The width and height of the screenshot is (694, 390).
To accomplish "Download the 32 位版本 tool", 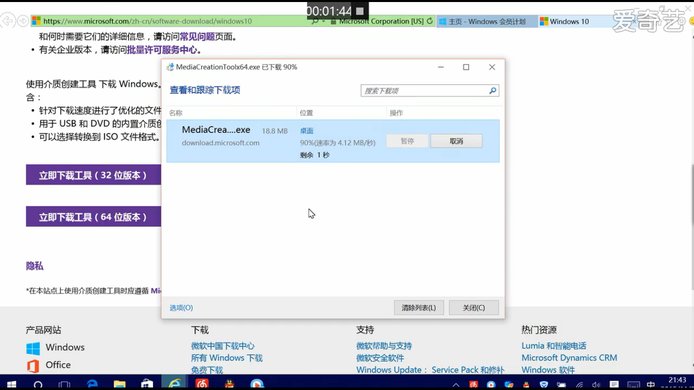I will click(x=93, y=175).
